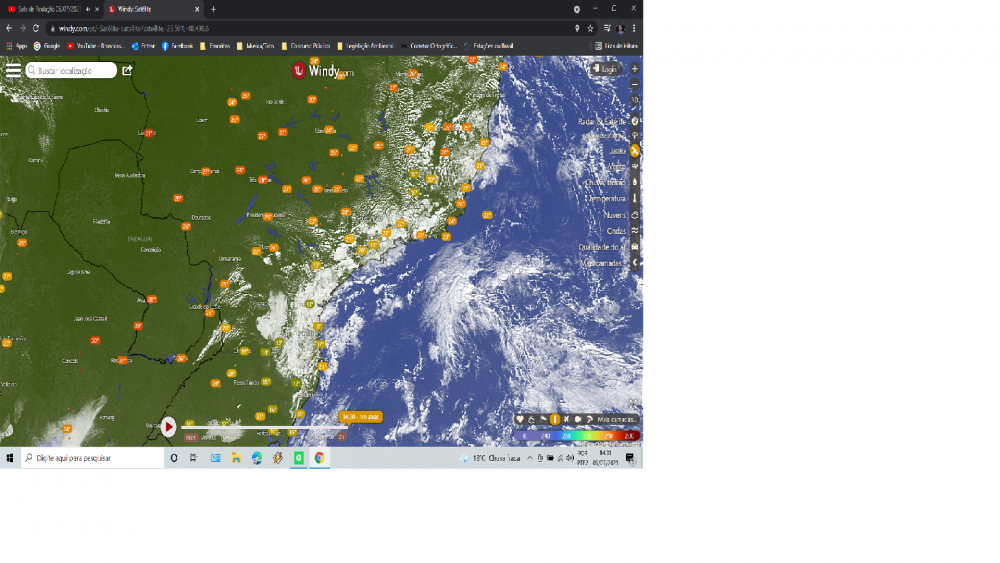Open the Windy hamburger menu

point(13,70)
